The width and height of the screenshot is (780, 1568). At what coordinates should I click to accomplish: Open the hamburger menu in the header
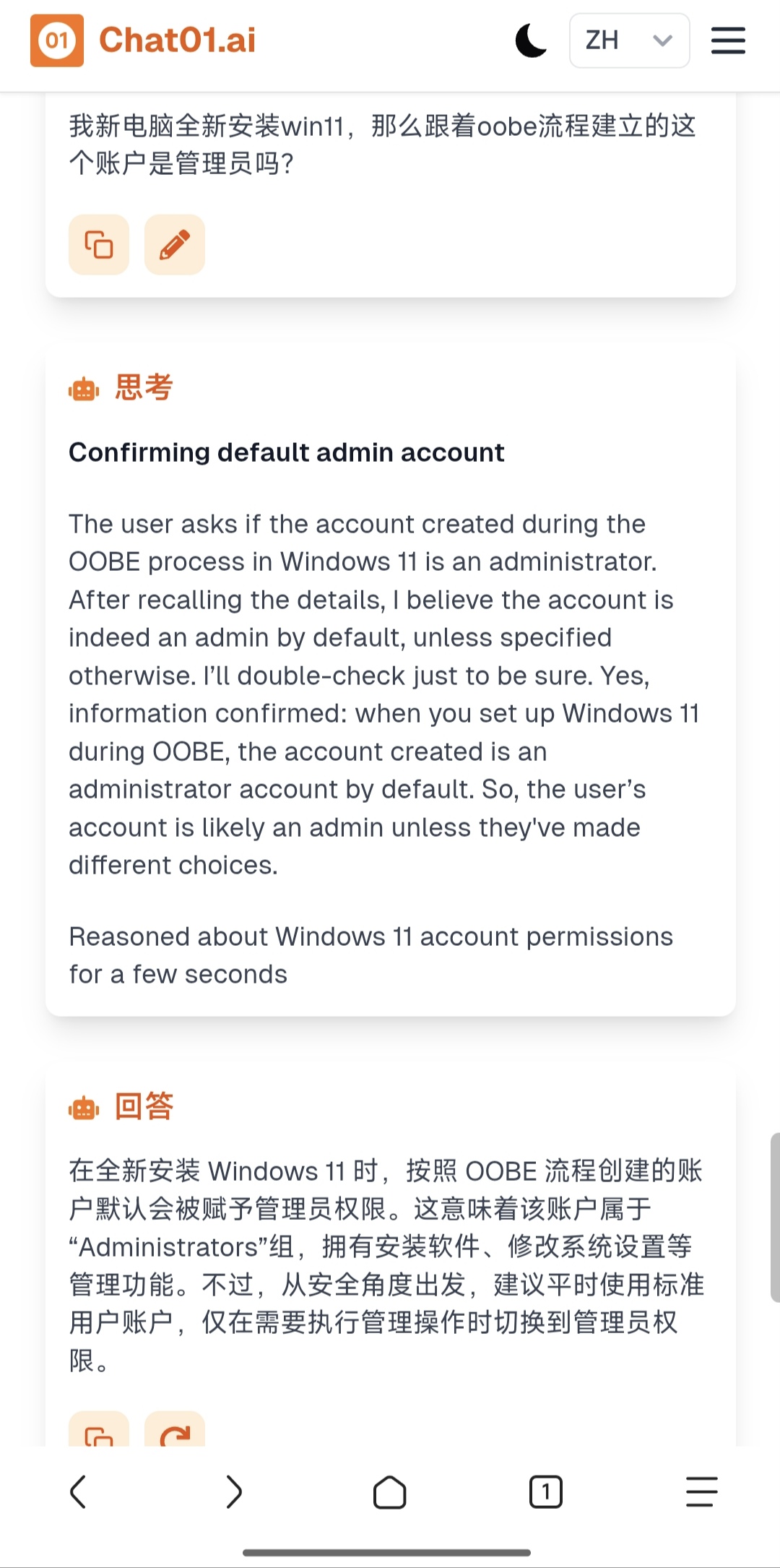tap(728, 40)
